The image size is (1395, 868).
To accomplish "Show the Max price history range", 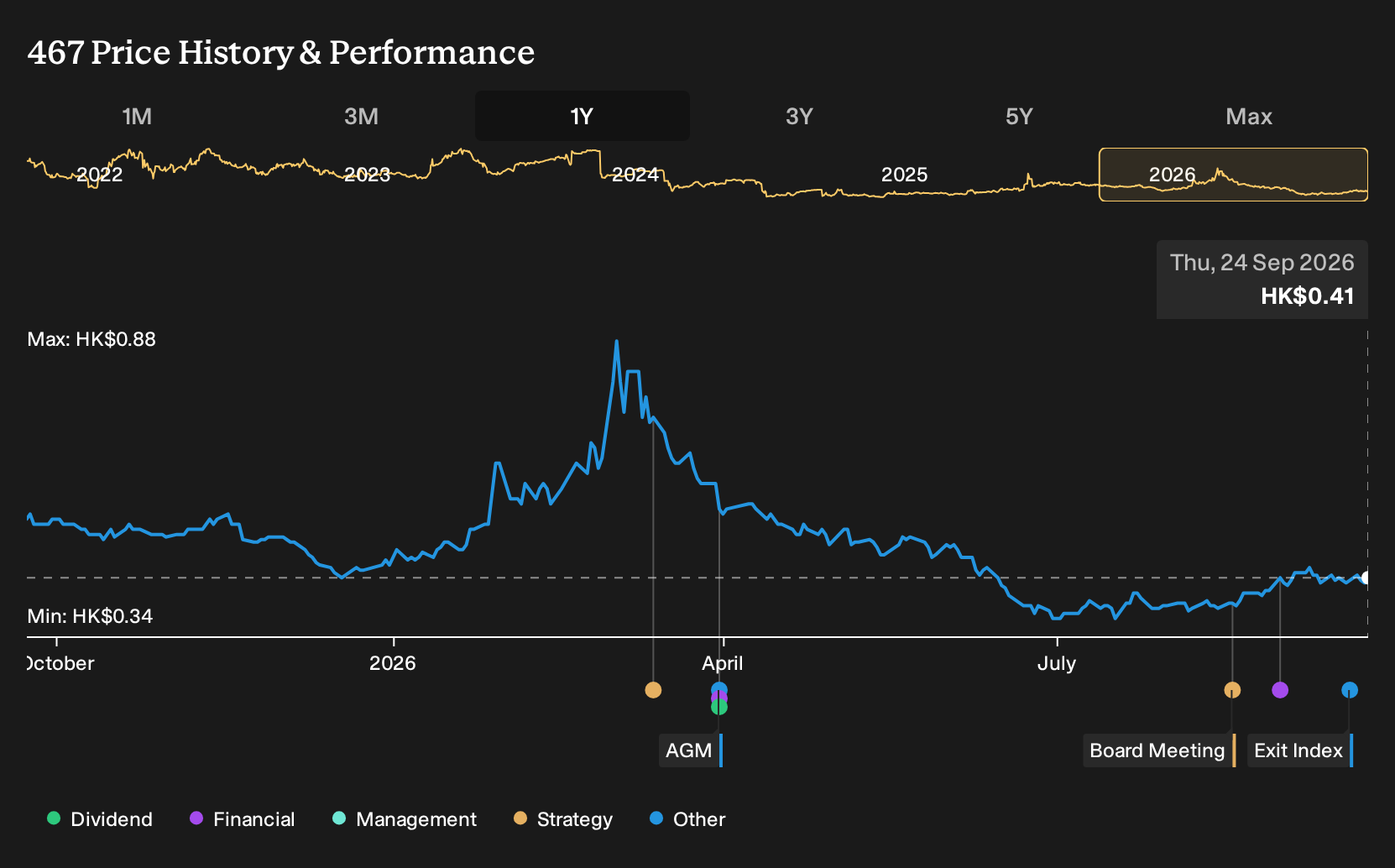I will (x=1249, y=116).
